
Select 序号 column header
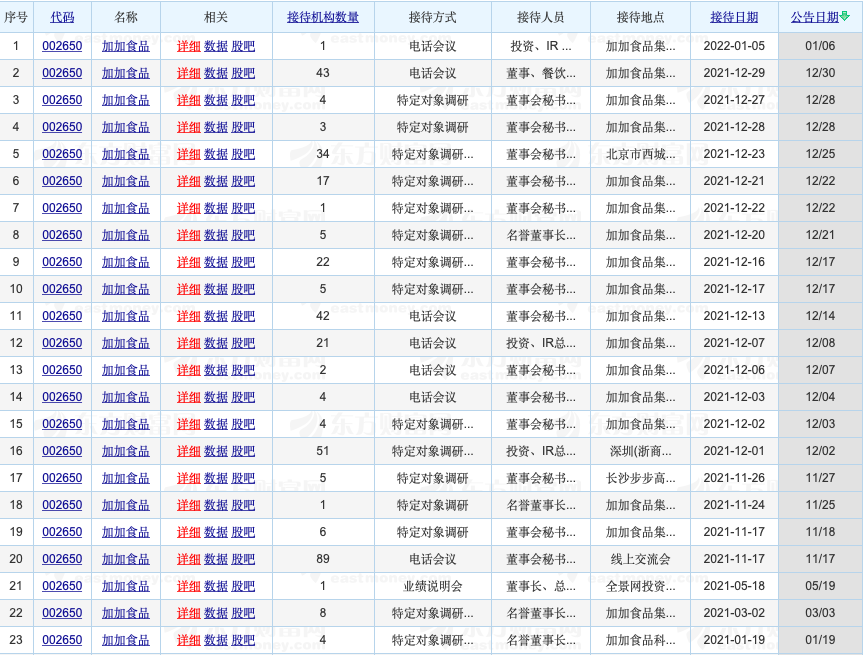[16, 17]
